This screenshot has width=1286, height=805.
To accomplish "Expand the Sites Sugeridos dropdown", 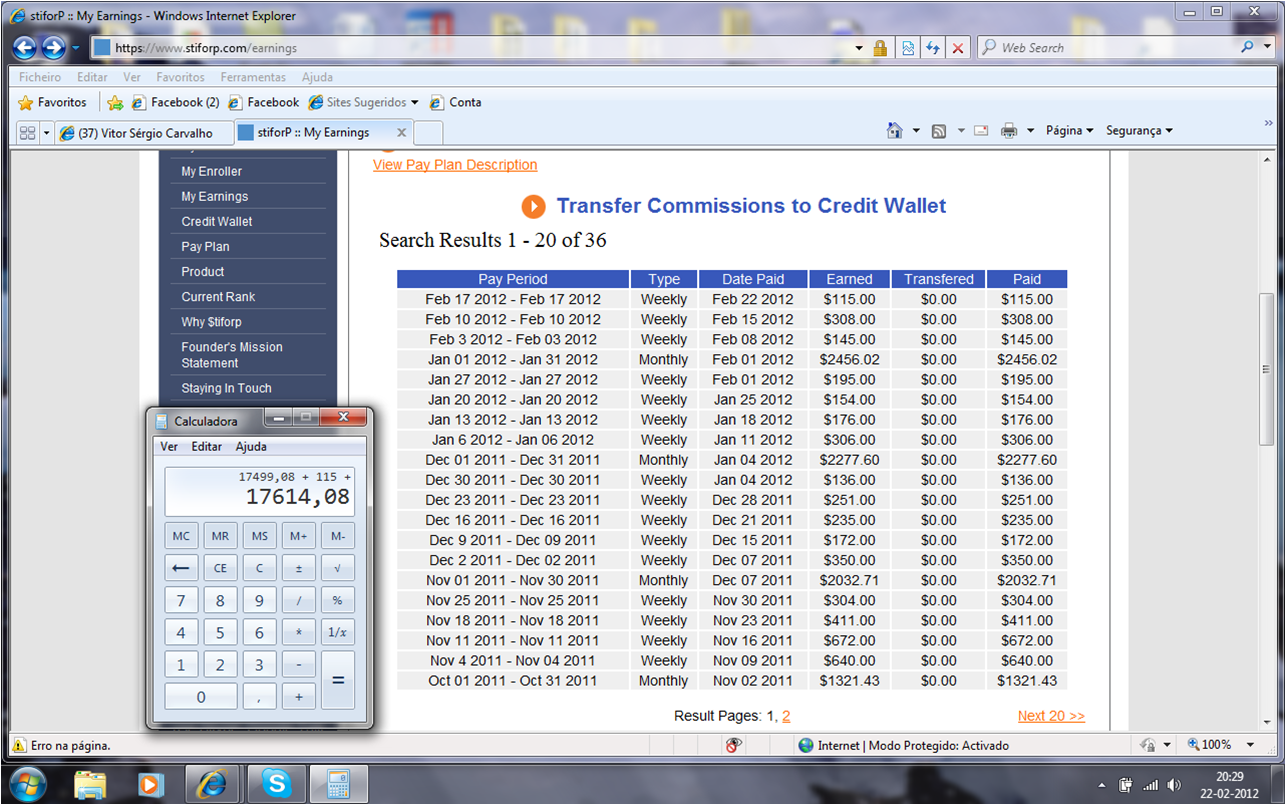I will tap(414, 102).
